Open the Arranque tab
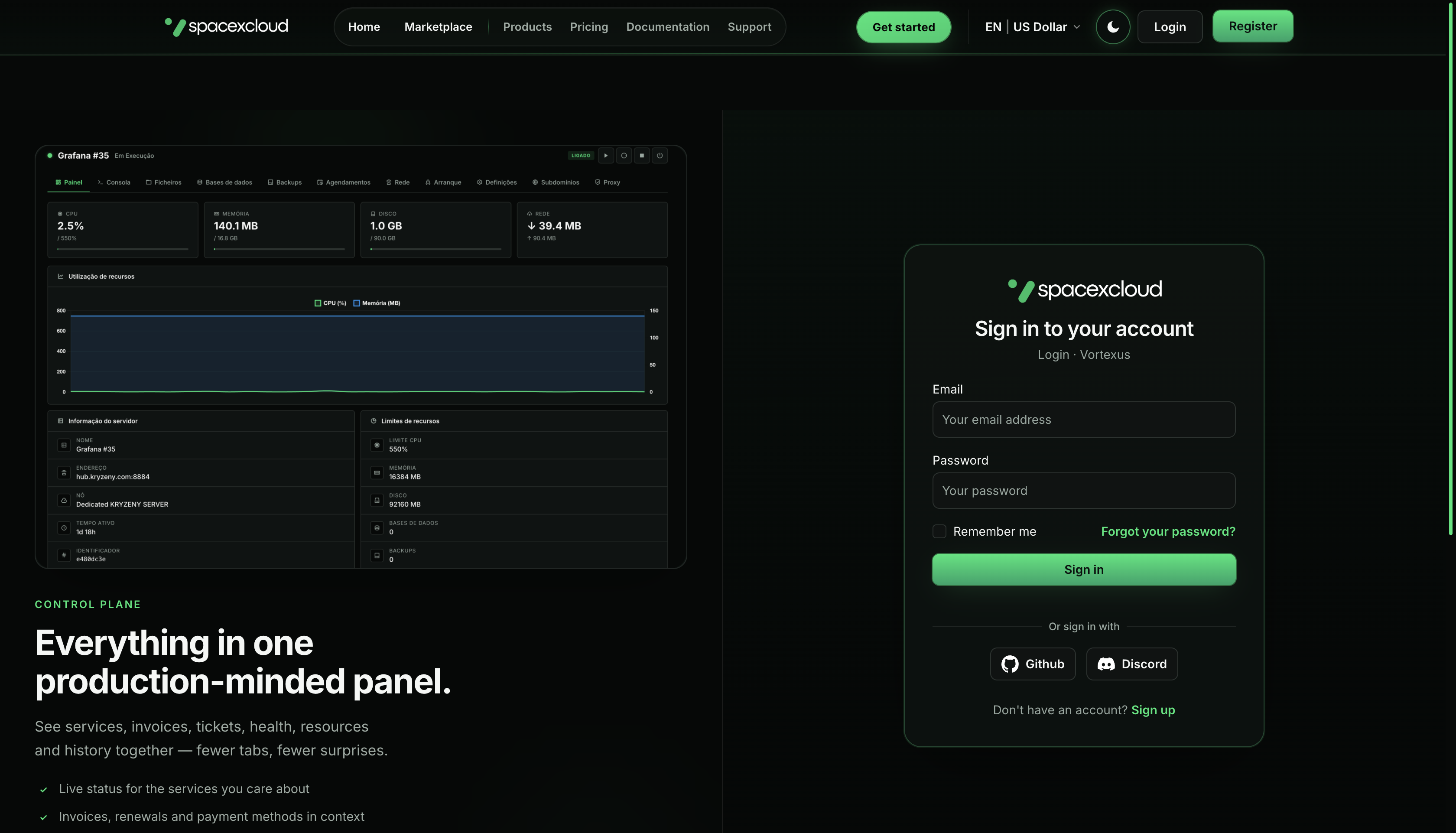The width and height of the screenshot is (1456, 833). (443, 182)
